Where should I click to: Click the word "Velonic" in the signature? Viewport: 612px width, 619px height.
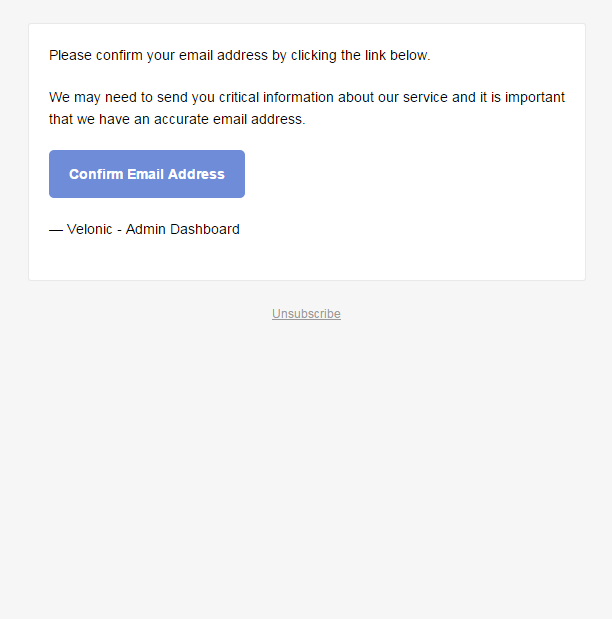click(89, 229)
